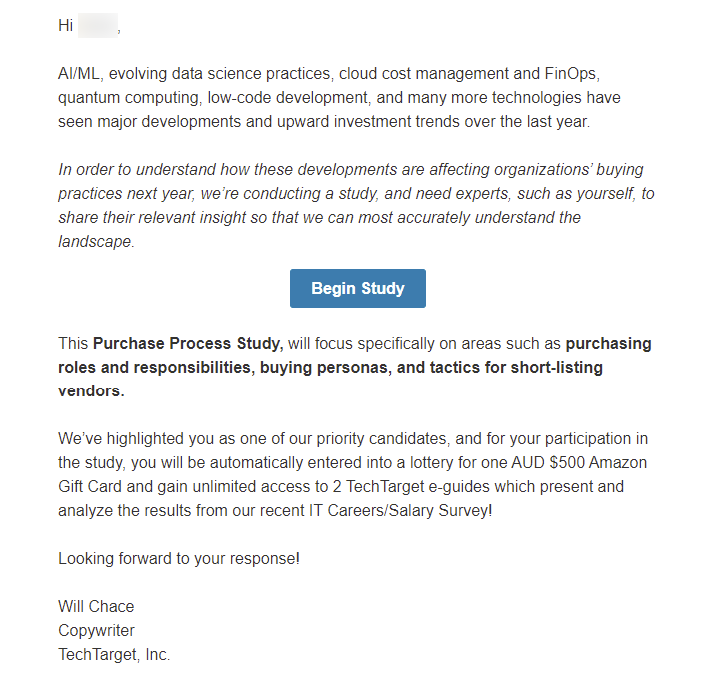Viewport: 706px width, 694px height.
Task: Click the bold "Purchase Process Study," text
Action: tap(190, 344)
